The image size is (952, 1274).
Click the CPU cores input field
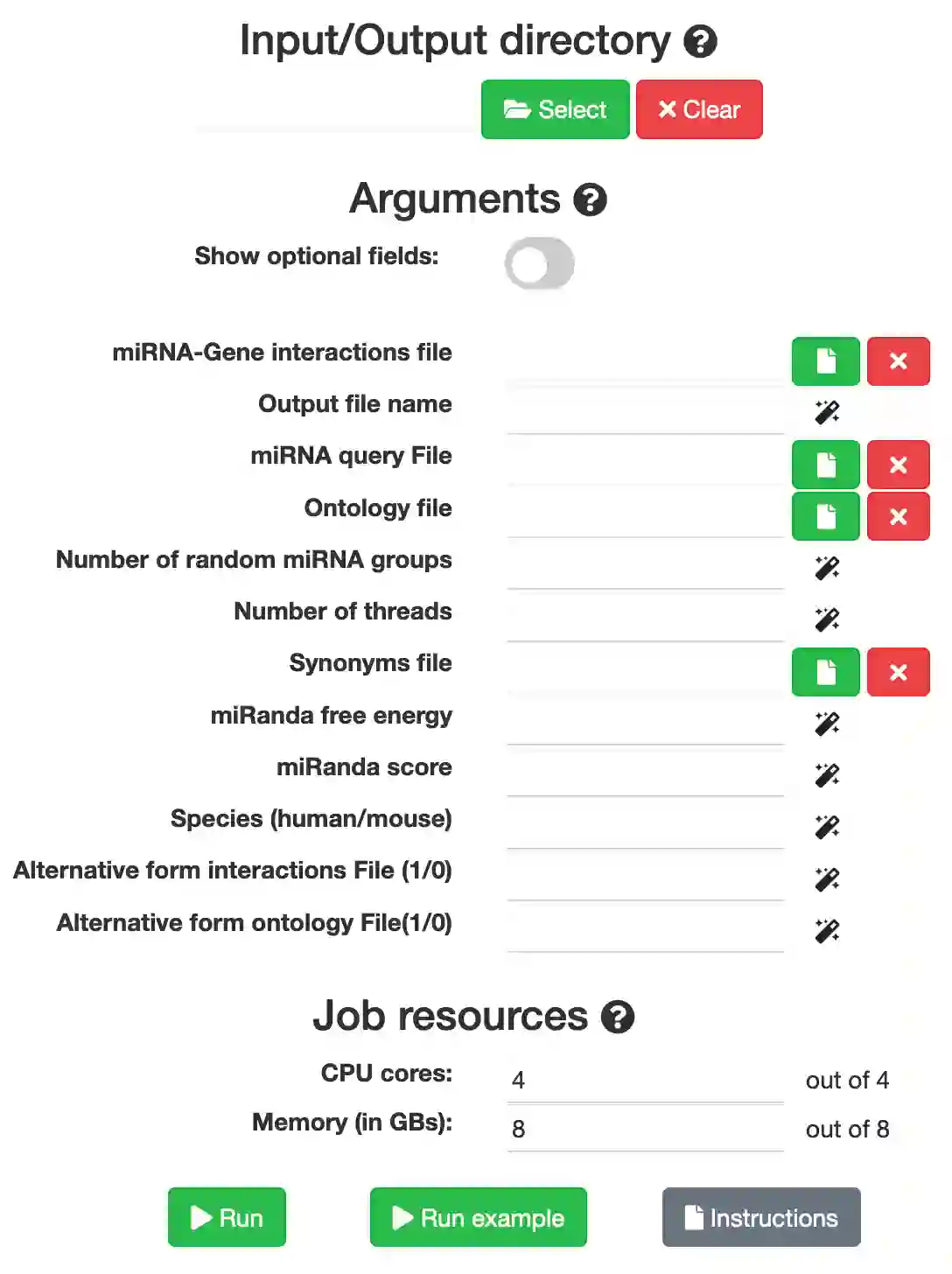[x=645, y=1081]
